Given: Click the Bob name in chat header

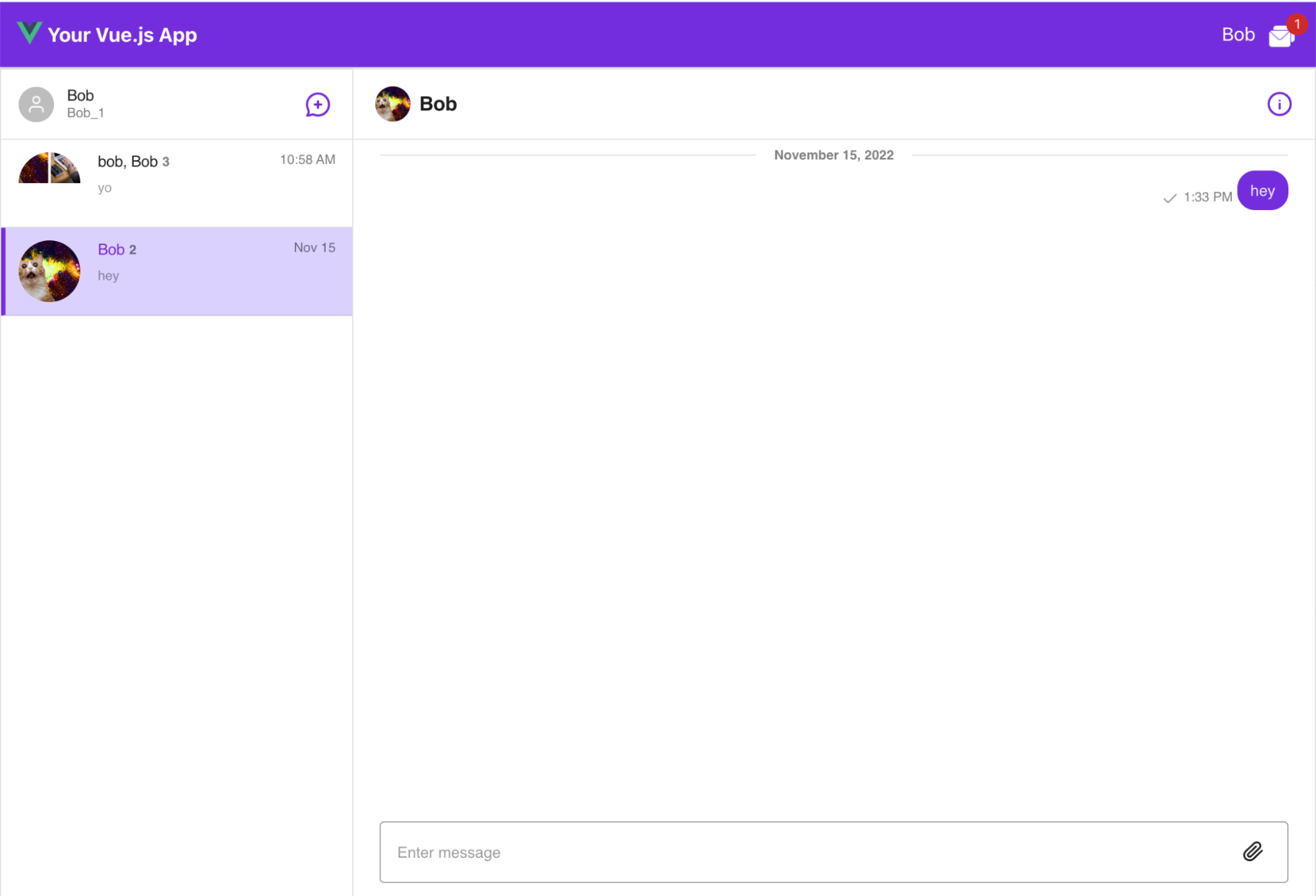Looking at the screenshot, I should [x=438, y=104].
